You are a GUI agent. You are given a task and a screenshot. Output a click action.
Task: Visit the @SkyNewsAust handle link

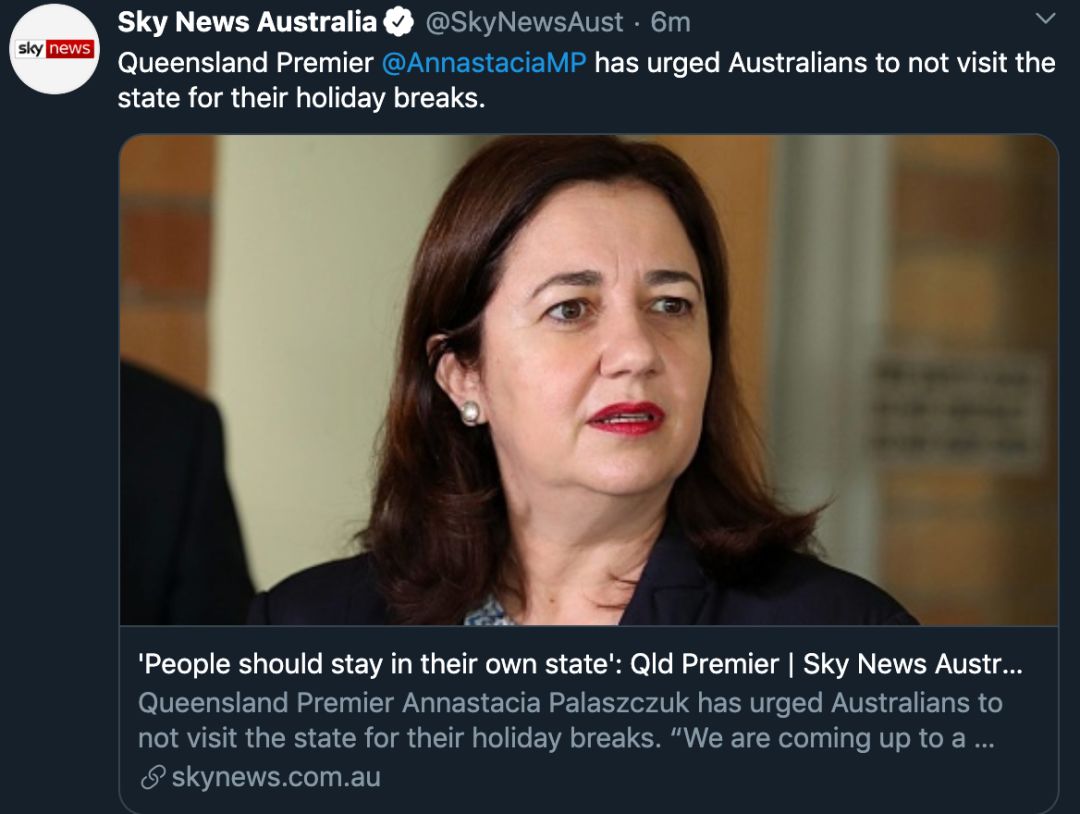[x=524, y=23]
